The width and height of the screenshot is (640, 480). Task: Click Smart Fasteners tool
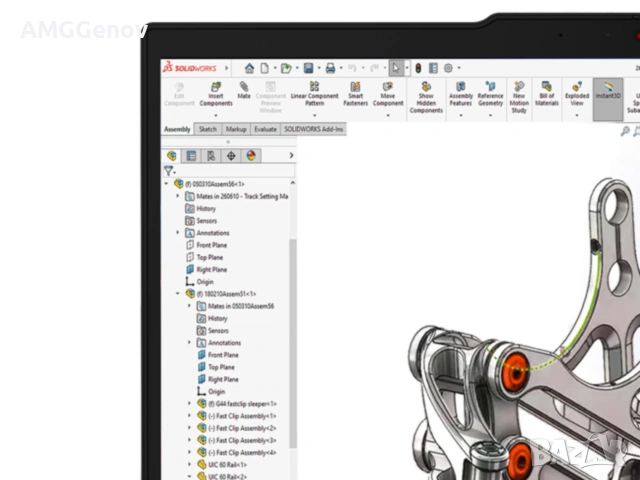355,95
